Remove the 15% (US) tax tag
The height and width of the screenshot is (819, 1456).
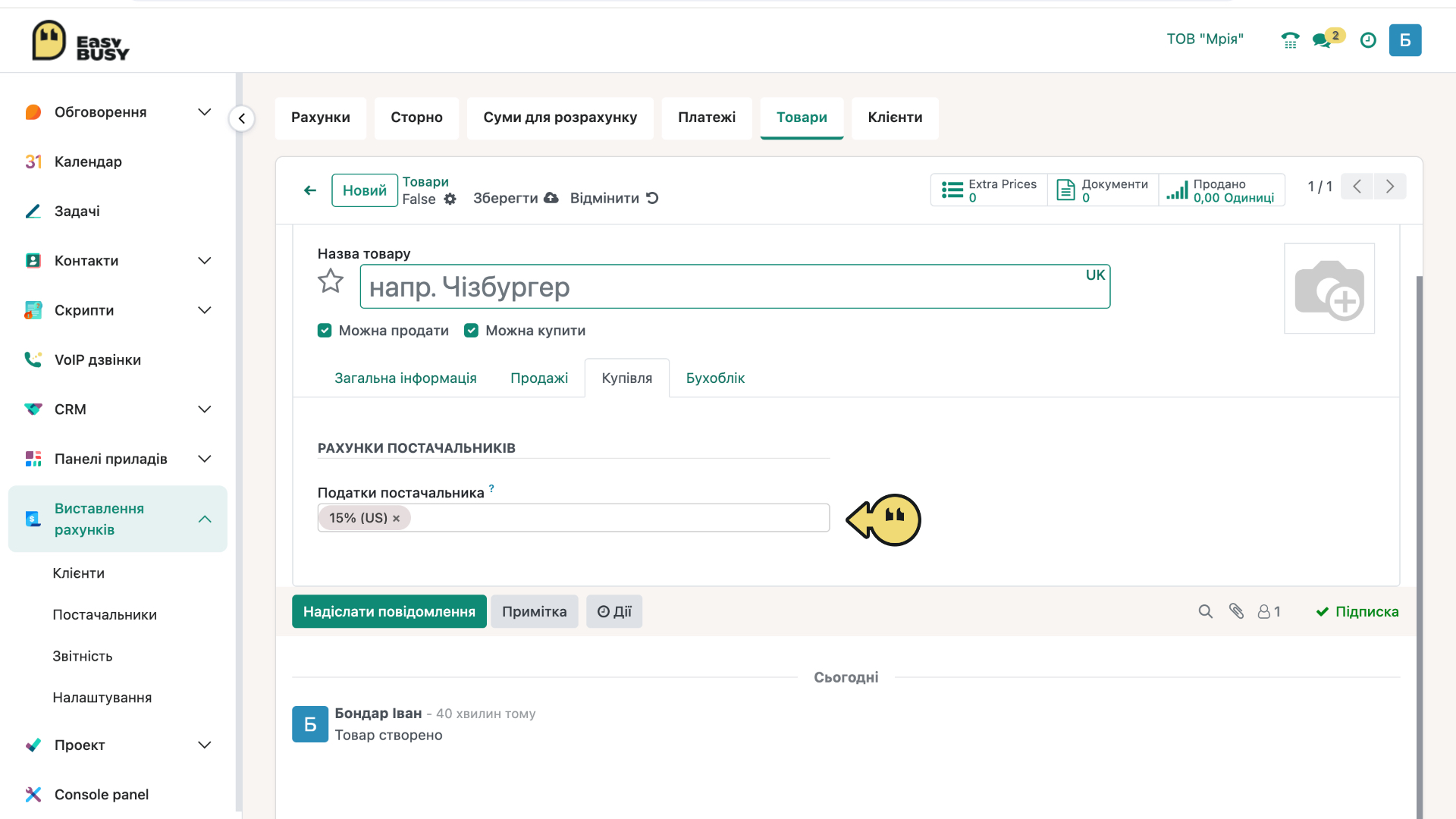396,519
